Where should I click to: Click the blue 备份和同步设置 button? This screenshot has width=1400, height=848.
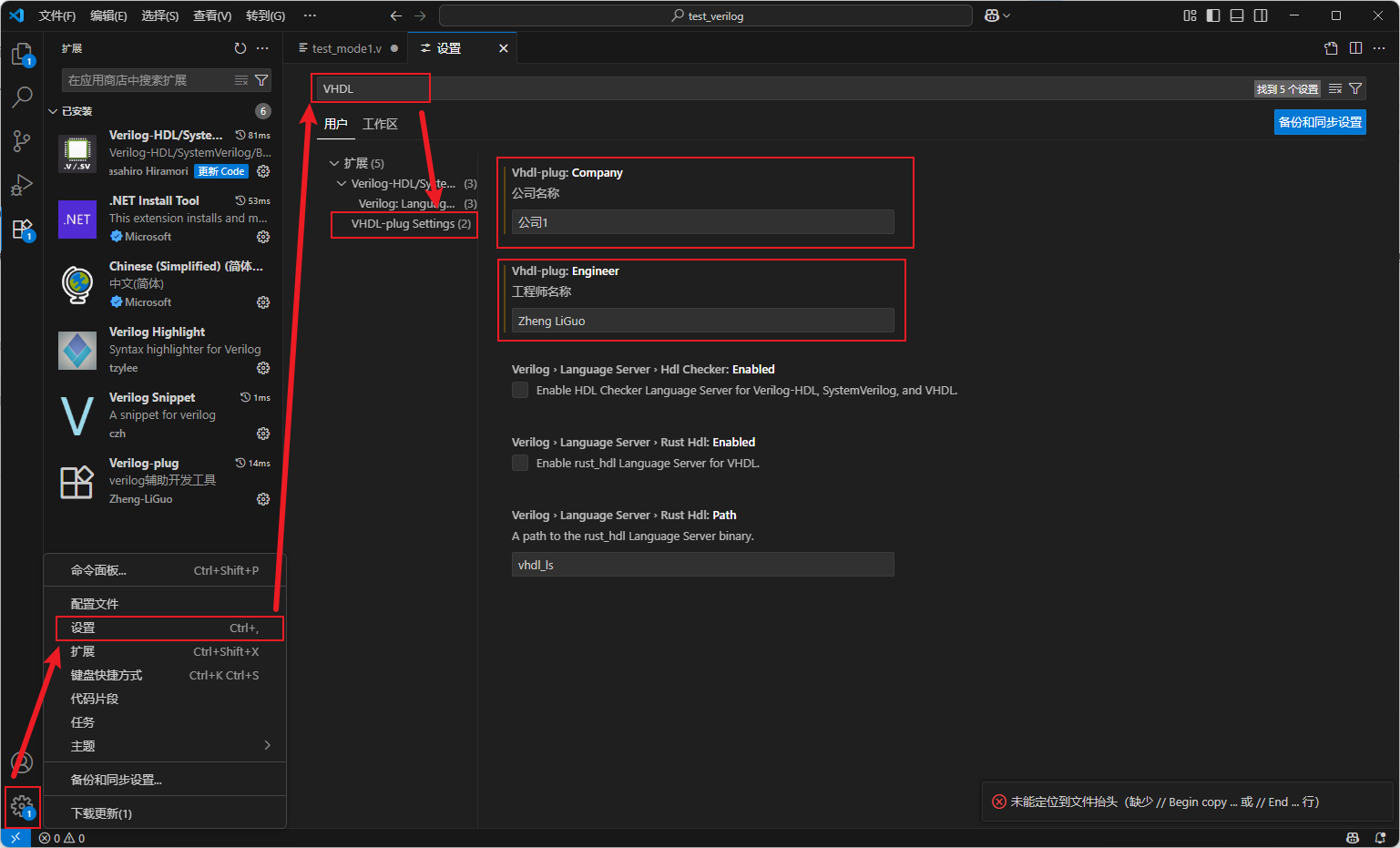(x=1320, y=122)
